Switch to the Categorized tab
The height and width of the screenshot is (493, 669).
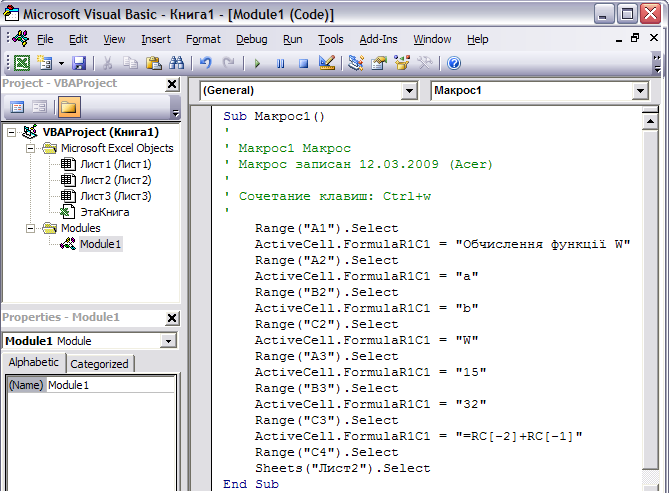[99, 364]
